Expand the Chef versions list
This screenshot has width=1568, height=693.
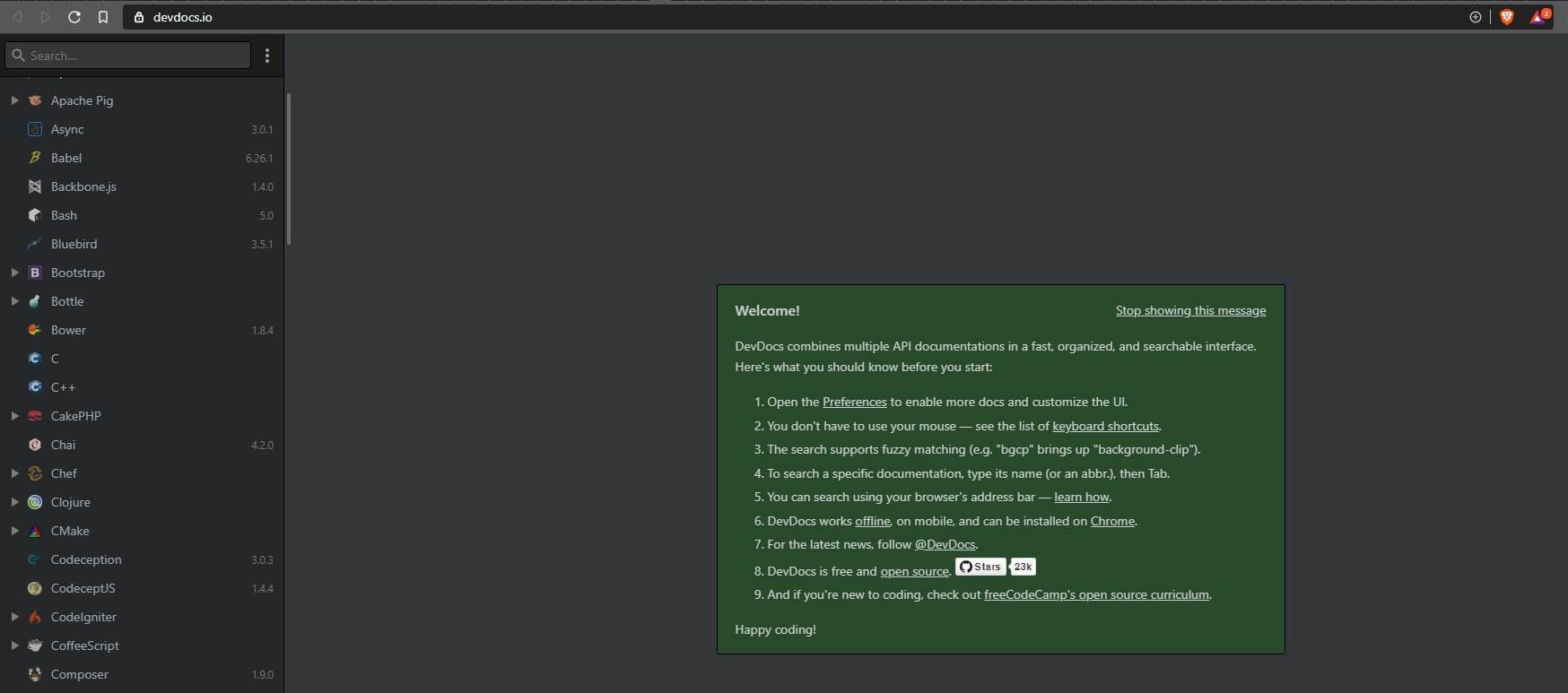pos(14,473)
